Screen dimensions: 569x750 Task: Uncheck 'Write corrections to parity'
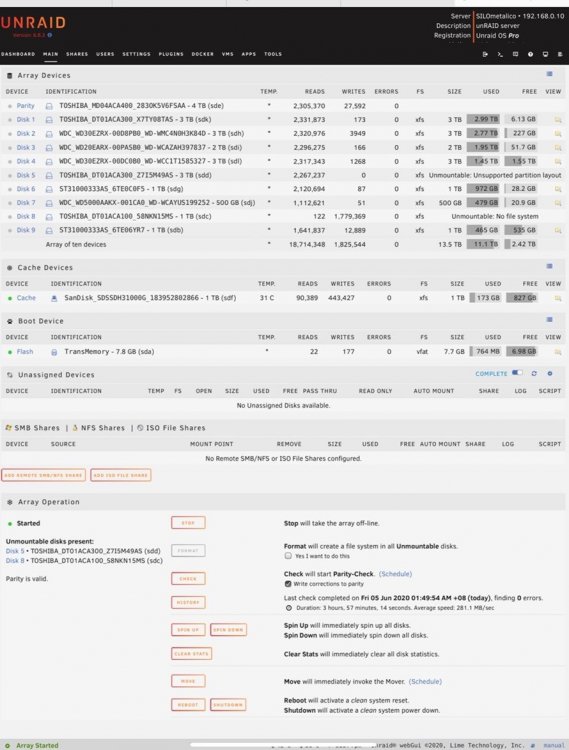click(288, 584)
